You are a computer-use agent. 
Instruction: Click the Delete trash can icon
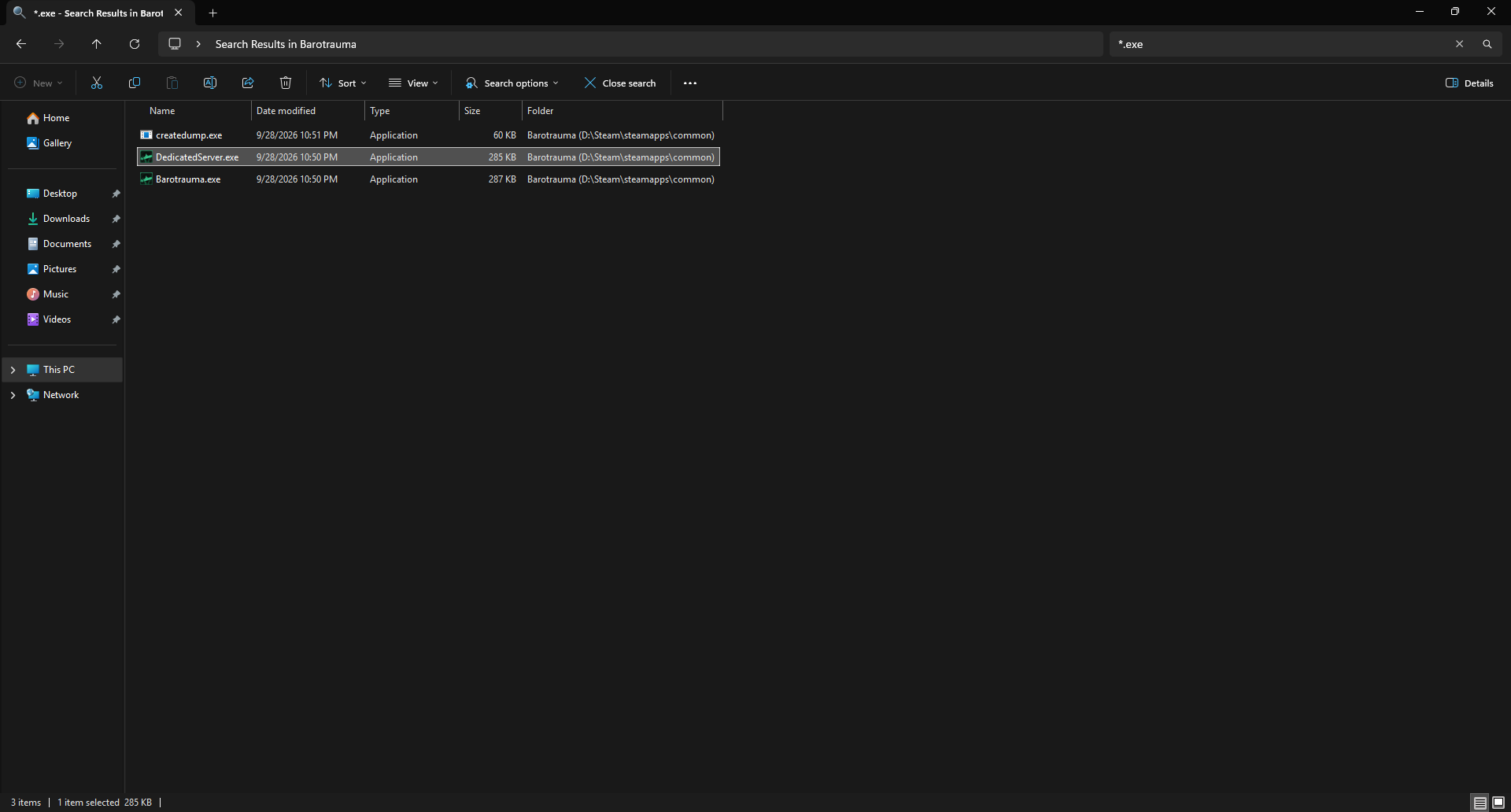(286, 83)
